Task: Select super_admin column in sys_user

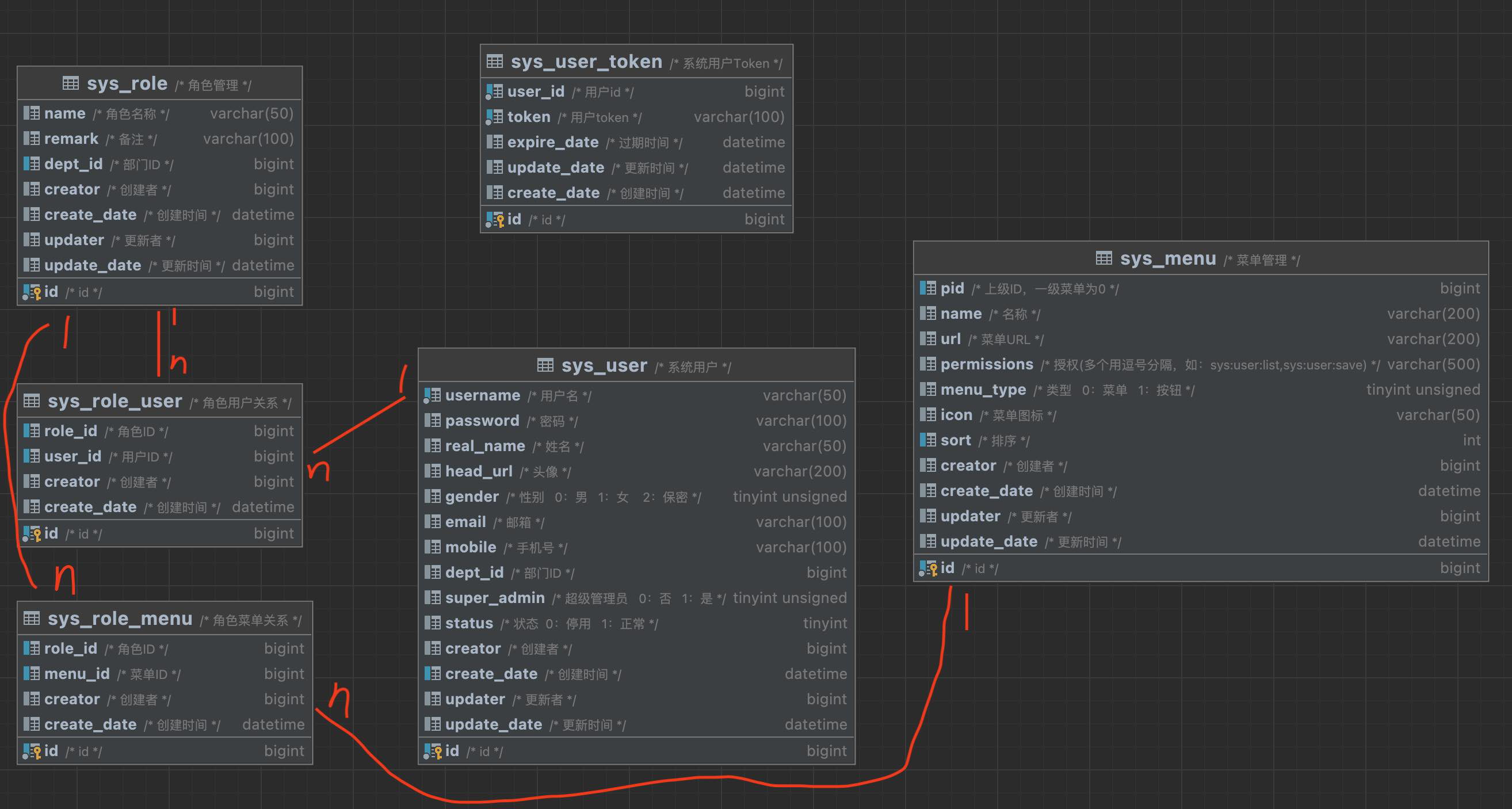Action: pos(636,597)
